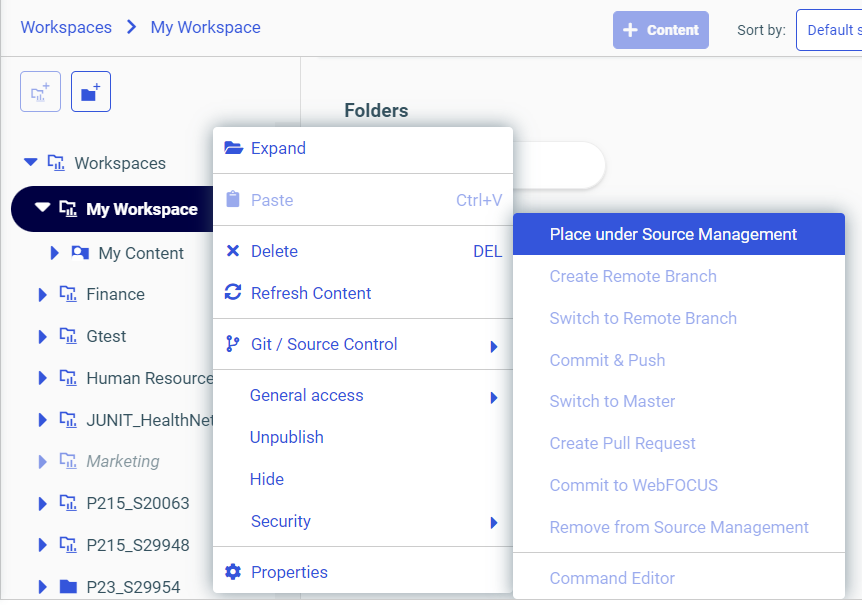The image size is (862, 605).
Task: Click the create new folder icon
Action: click(90, 91)
